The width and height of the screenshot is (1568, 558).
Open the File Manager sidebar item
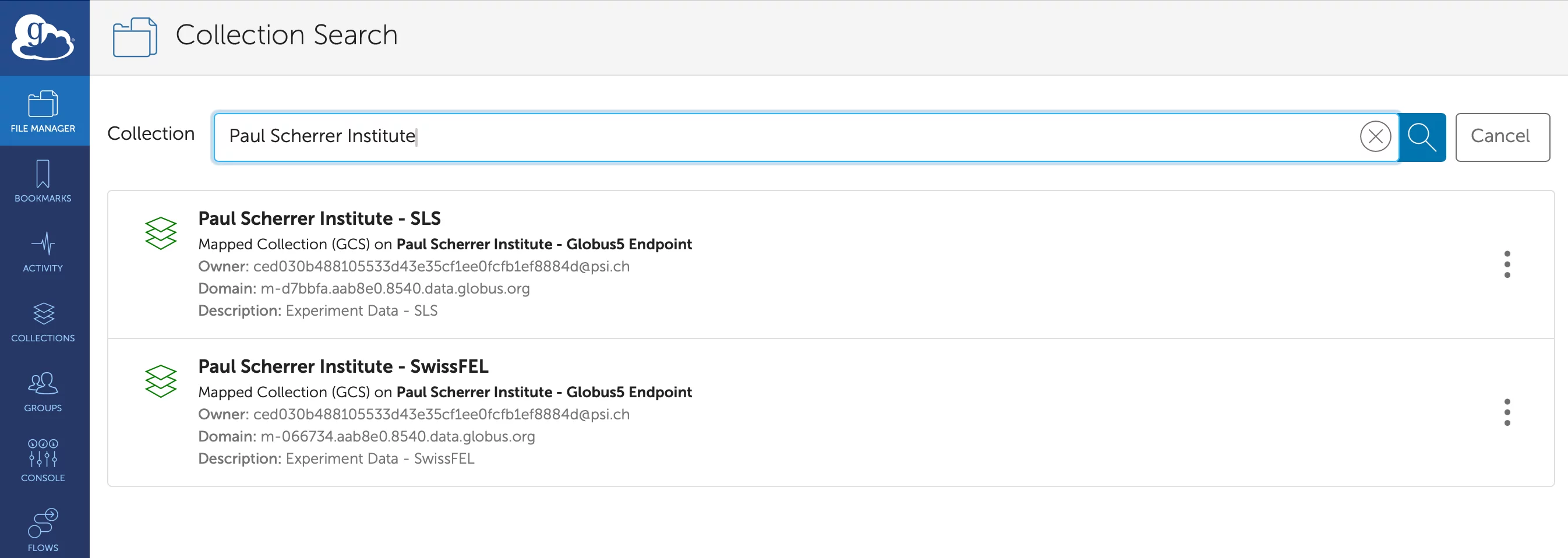pos(43,111)
